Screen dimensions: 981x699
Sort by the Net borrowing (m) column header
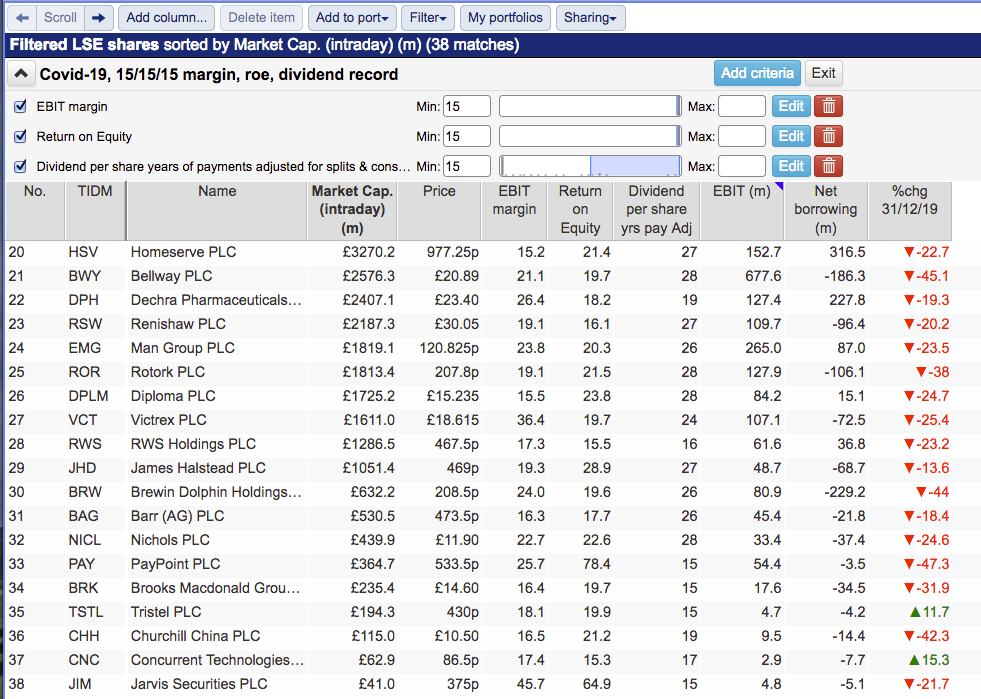tap(826, 210)
